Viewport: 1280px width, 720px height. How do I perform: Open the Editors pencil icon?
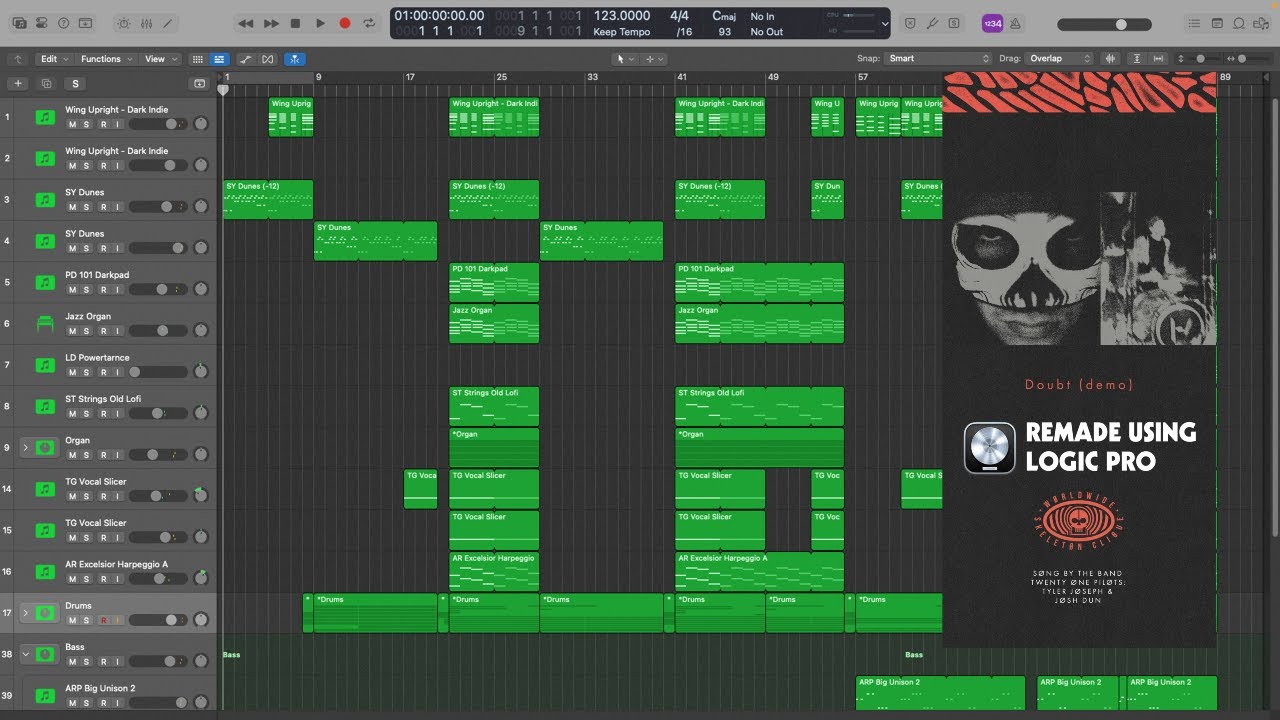coord(167,23)
